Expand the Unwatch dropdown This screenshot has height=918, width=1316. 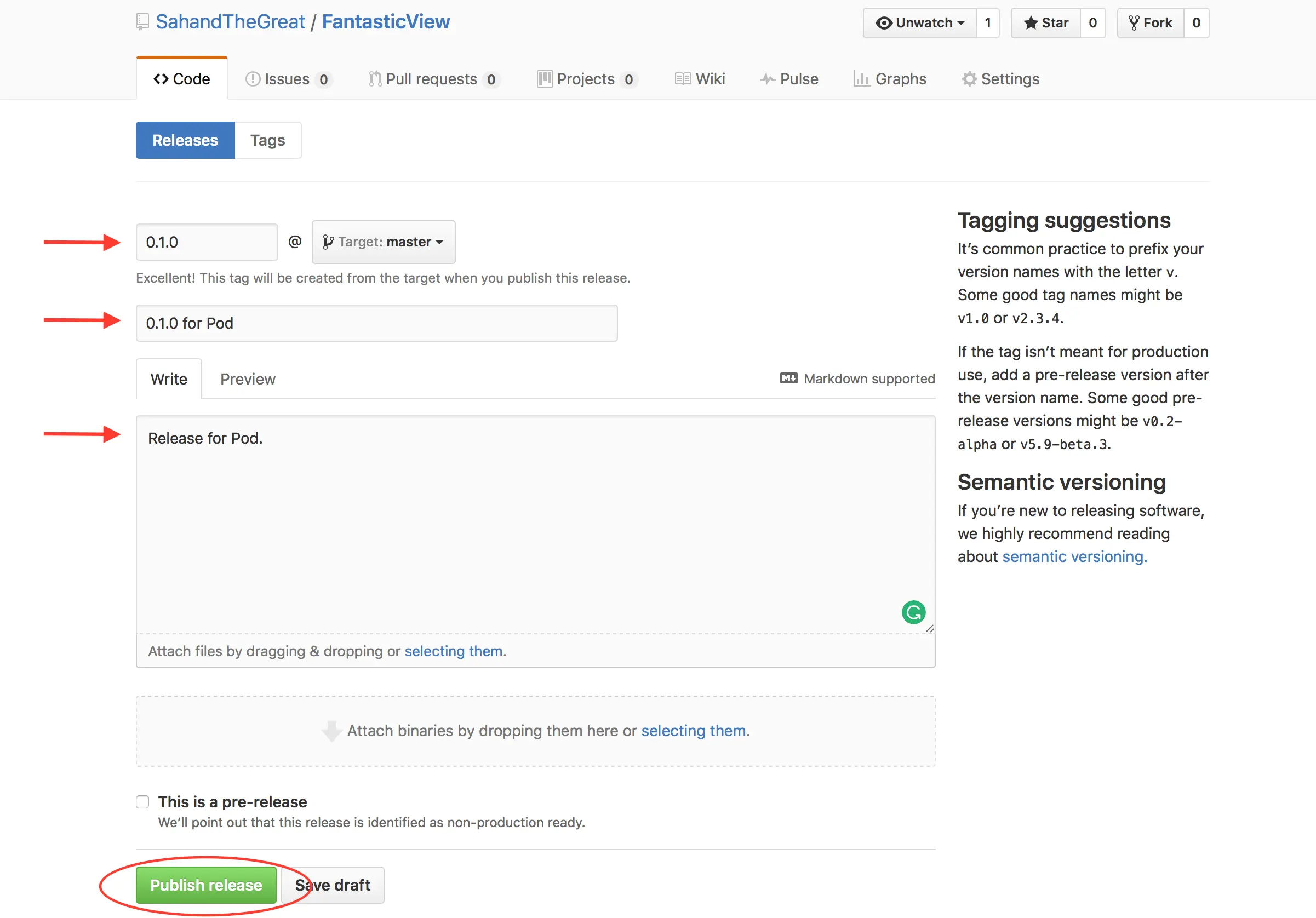click(x=920, y=23)
